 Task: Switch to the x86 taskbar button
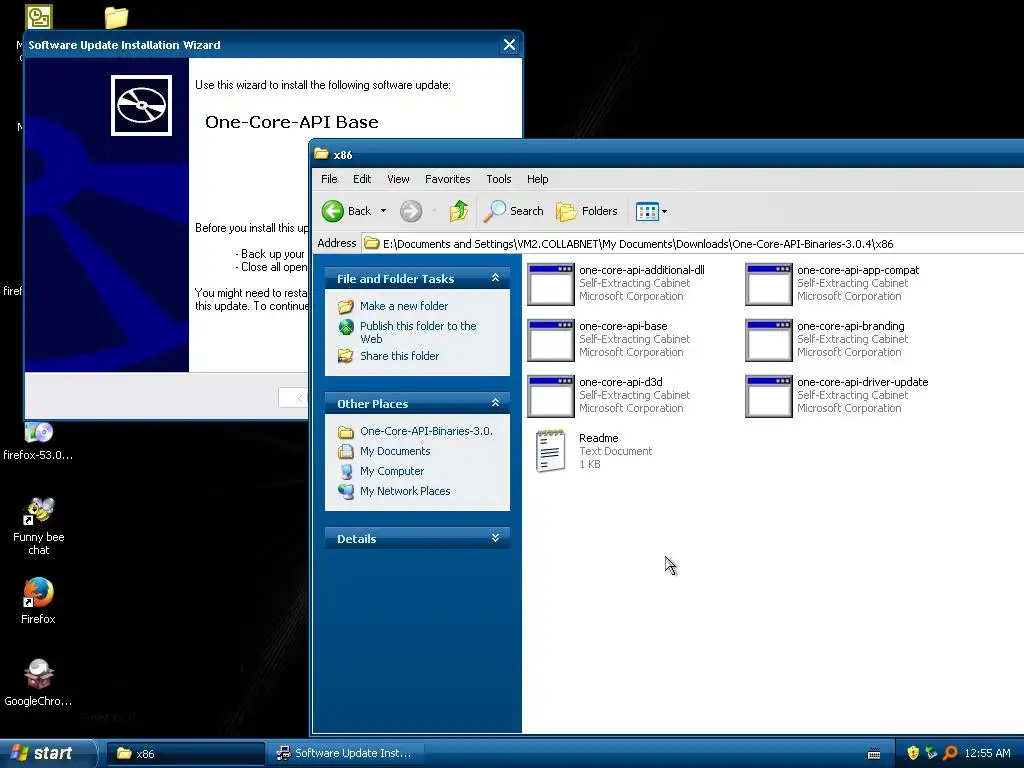click(185, 754)
